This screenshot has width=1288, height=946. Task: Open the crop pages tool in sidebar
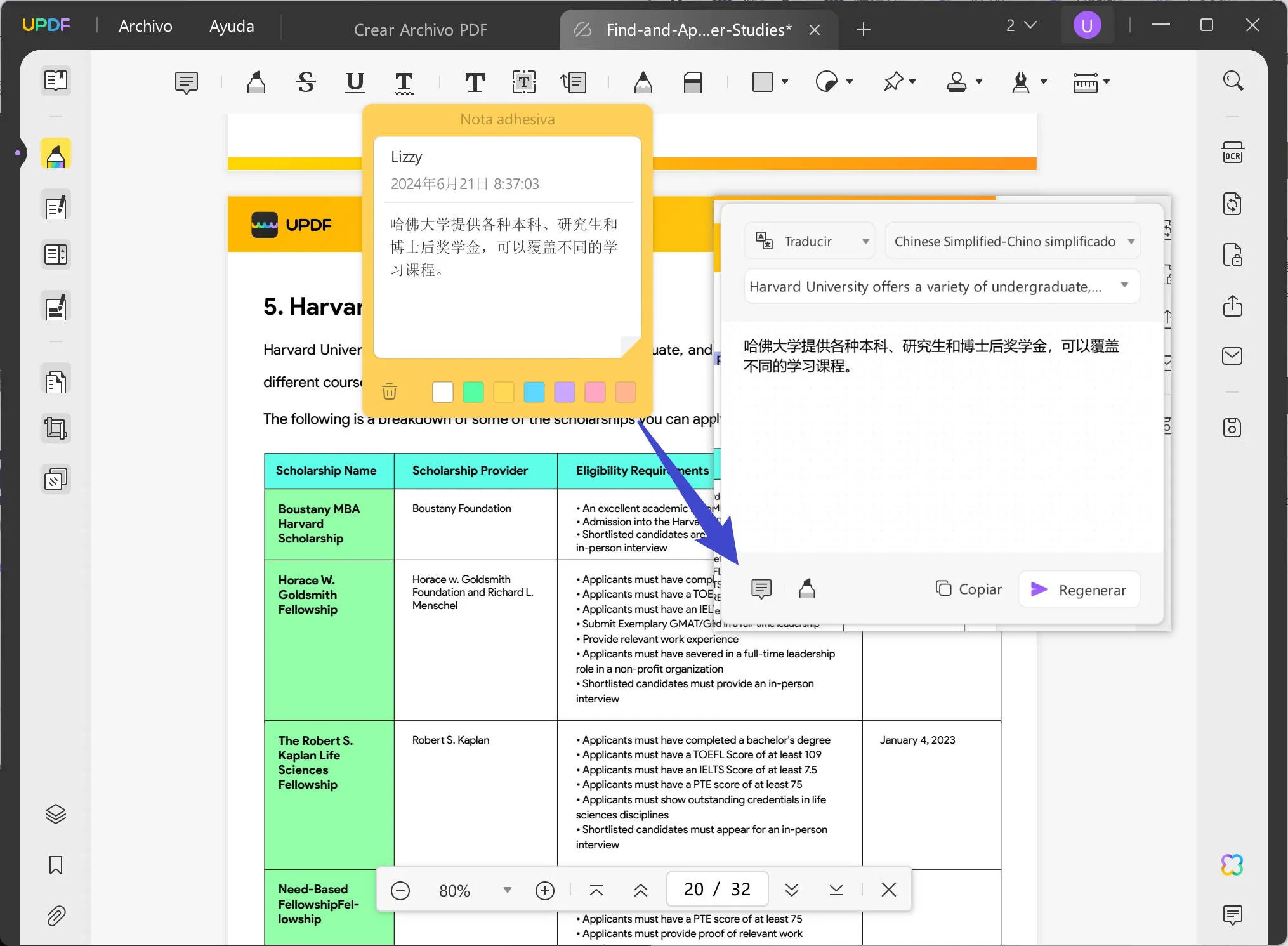tap(56, 428)
